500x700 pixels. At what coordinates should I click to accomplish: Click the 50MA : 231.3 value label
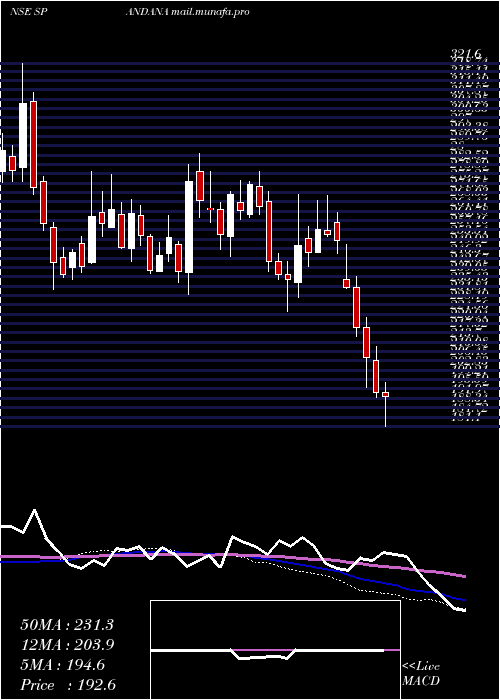[x=67, y=625]
